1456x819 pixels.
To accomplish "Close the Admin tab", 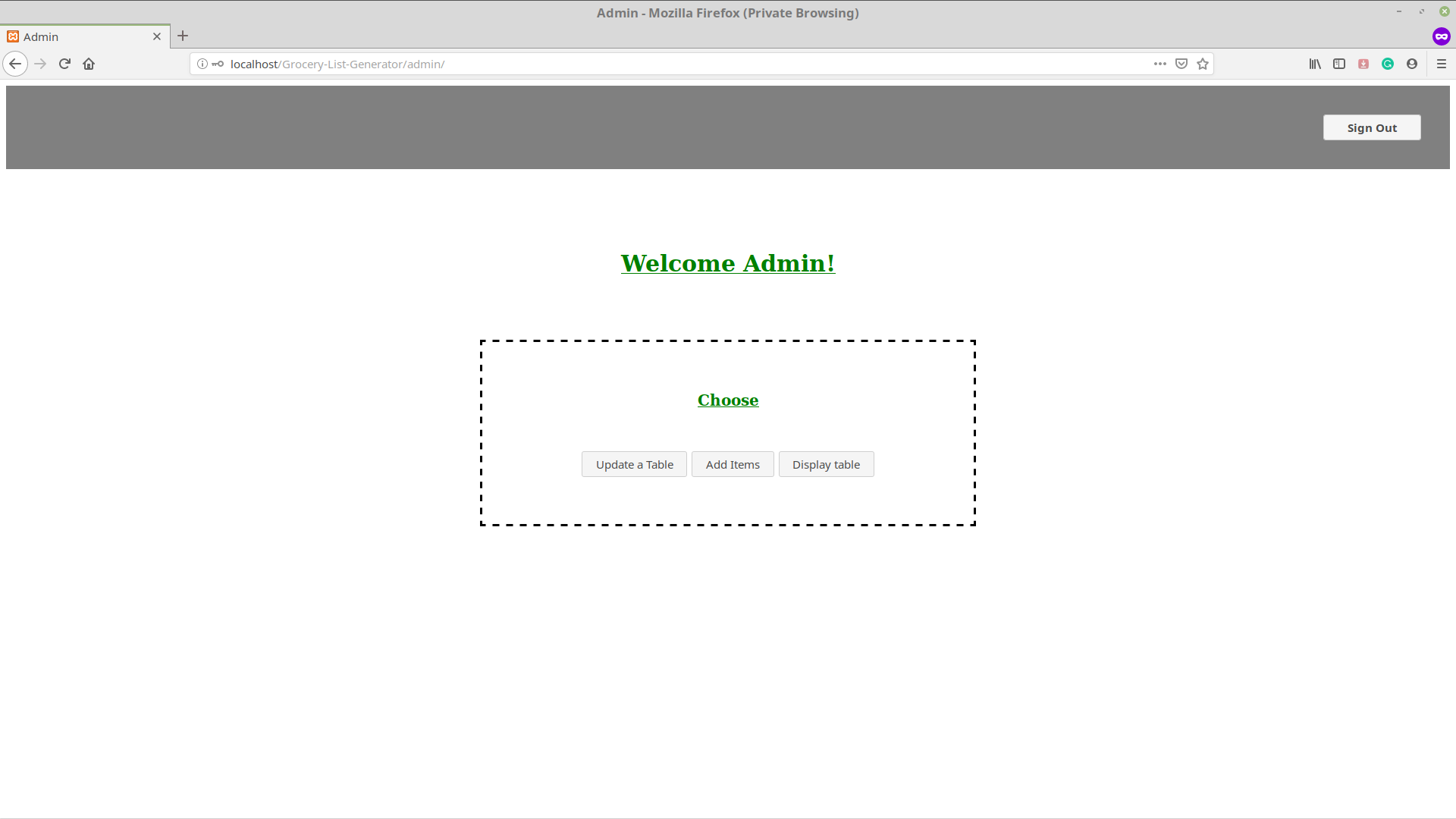I will pos(157,36).
